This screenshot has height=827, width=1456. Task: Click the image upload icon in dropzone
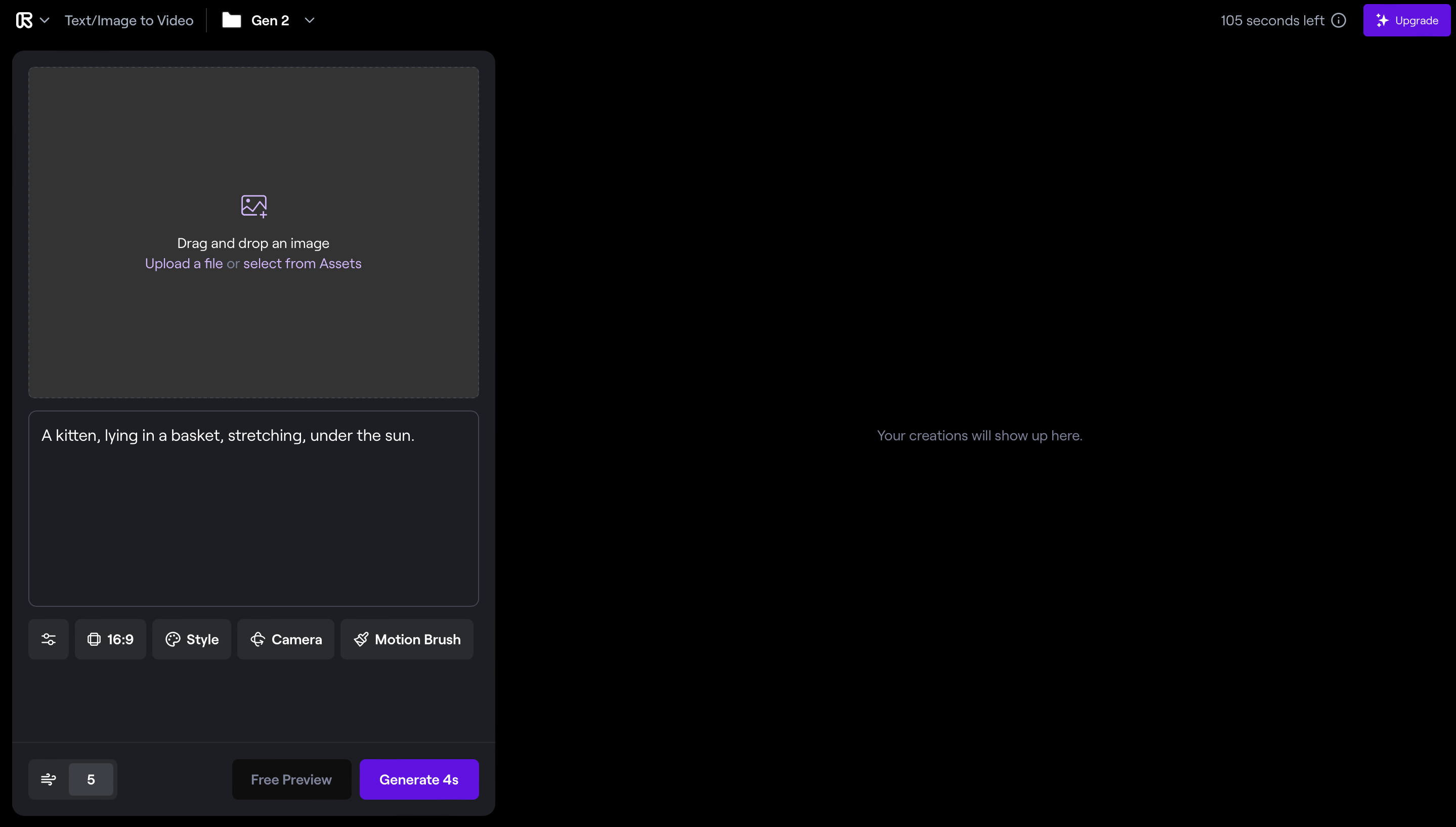click(254, 205)
